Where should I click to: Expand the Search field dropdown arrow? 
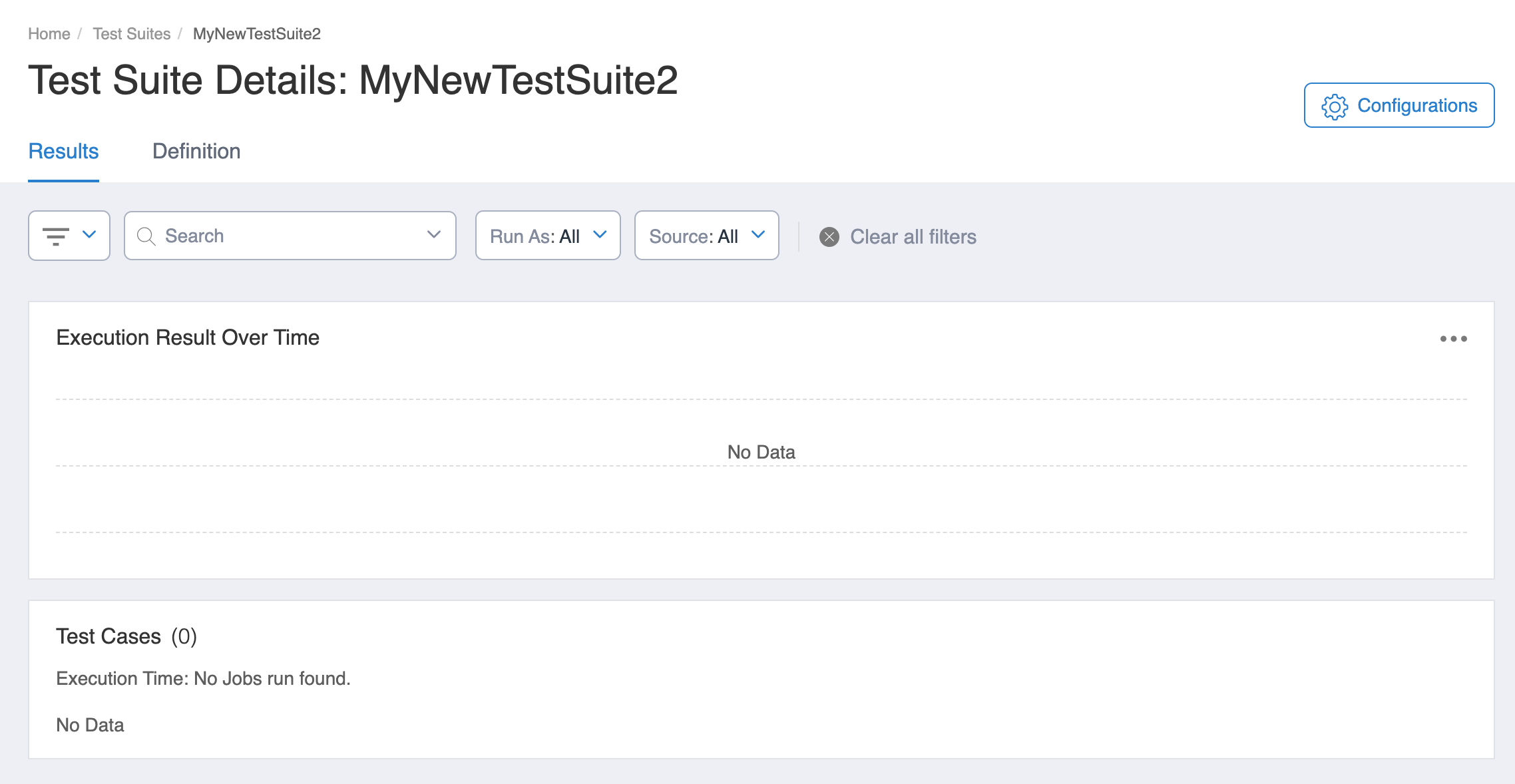434,235
